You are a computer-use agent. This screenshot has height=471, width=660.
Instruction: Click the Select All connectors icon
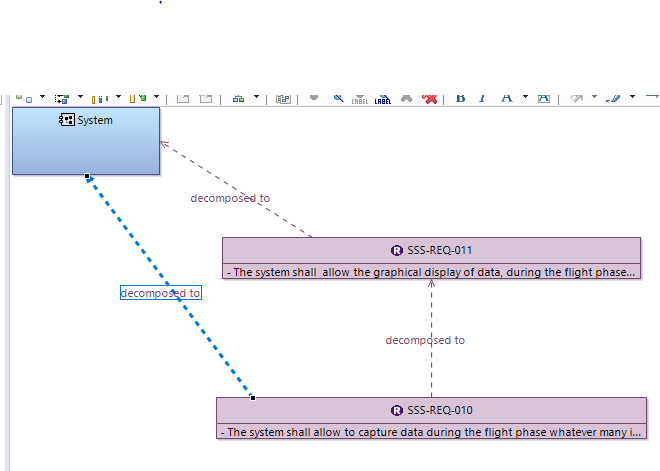click(x=62, y=99)
